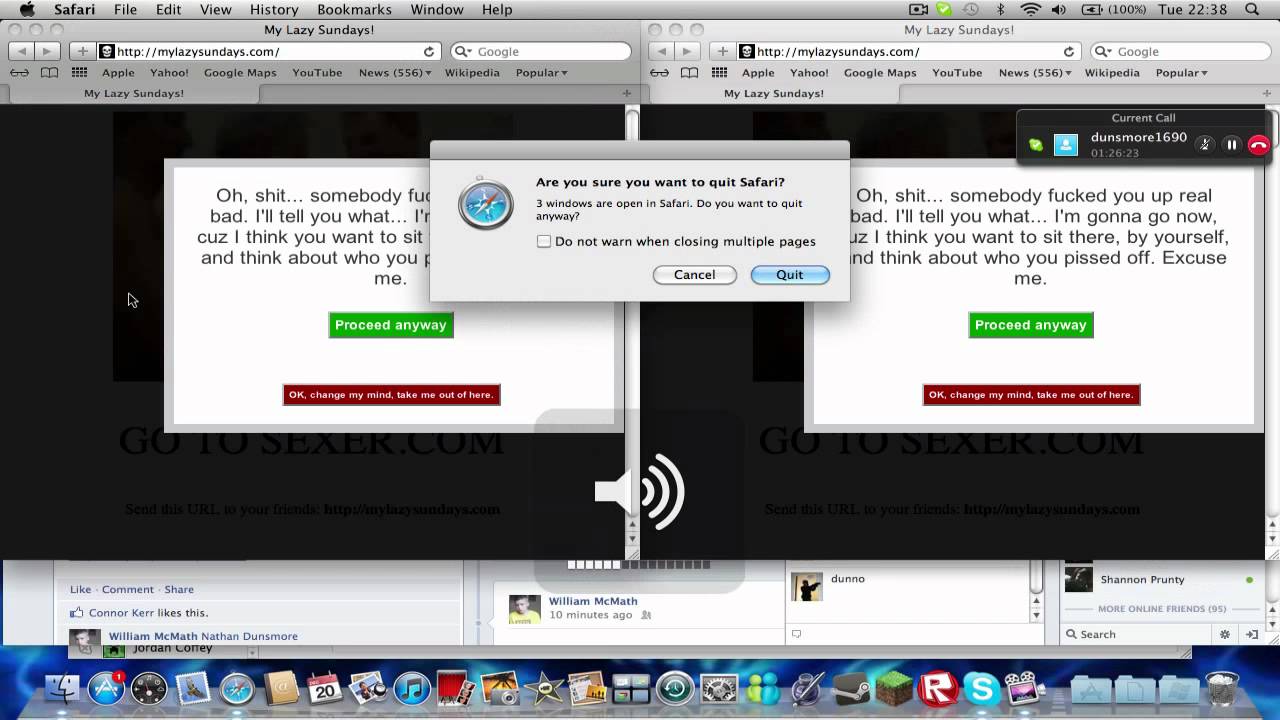Mute microphone in Skype call panel
Viewport: 1280px width, 720px height.
[1205, 145]
